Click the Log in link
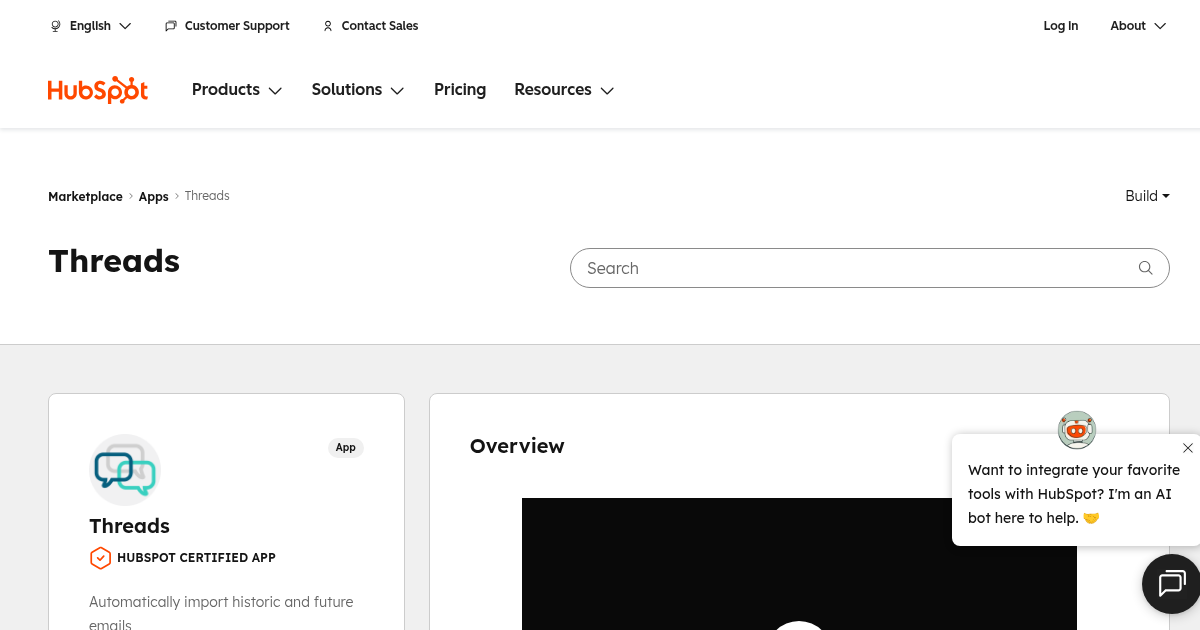 pos(1060,26)
